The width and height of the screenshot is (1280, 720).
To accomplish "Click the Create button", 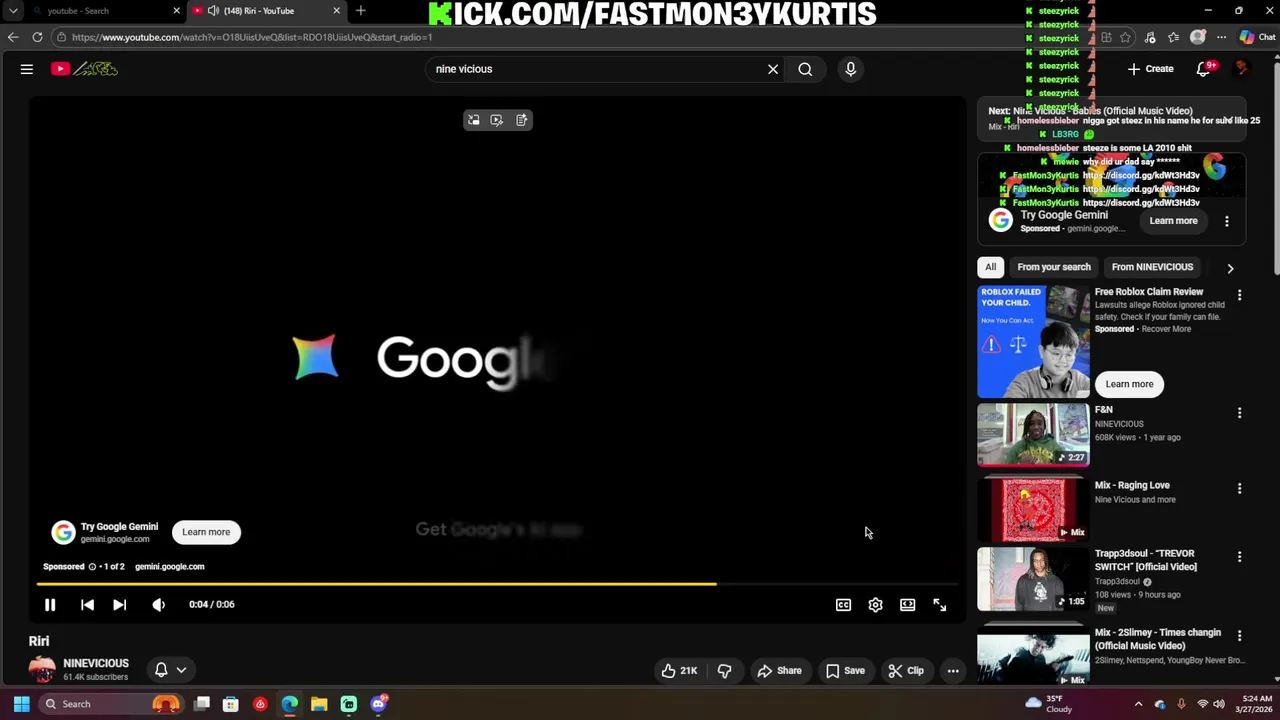I will click(x=1150, y=69).
